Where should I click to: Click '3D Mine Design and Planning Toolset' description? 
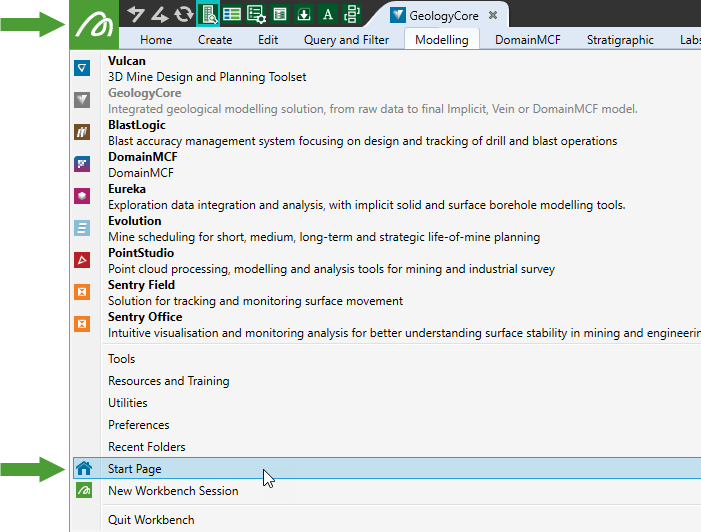207,77
